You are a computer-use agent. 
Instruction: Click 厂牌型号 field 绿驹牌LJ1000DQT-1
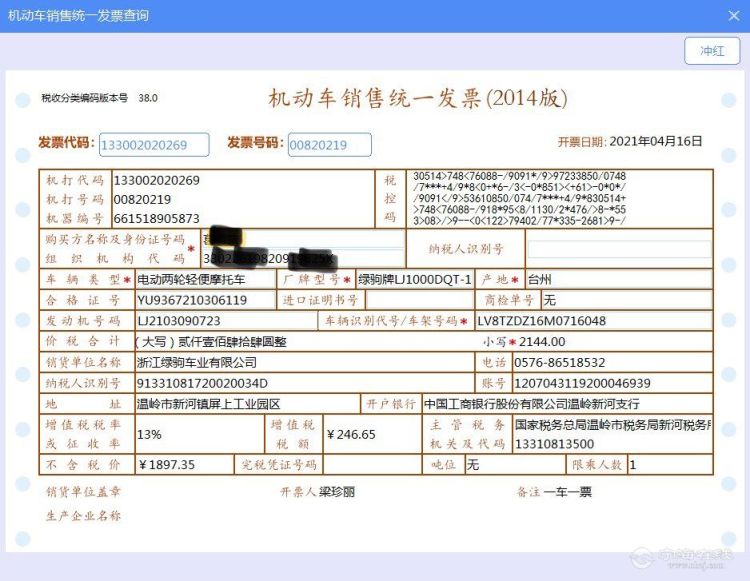(x=415, y=279)
